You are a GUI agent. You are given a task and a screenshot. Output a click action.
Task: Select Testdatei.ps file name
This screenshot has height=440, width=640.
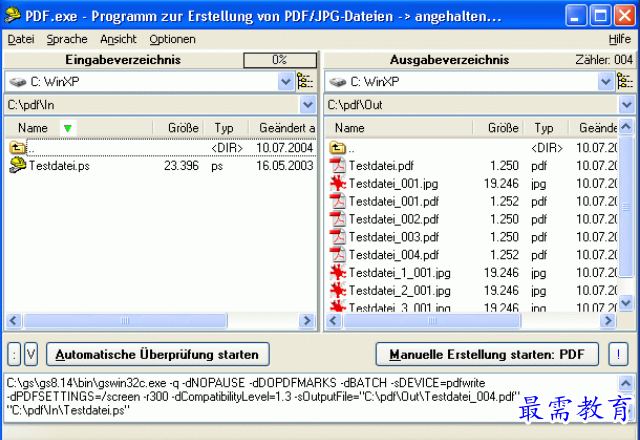click(x=59, y=166)
